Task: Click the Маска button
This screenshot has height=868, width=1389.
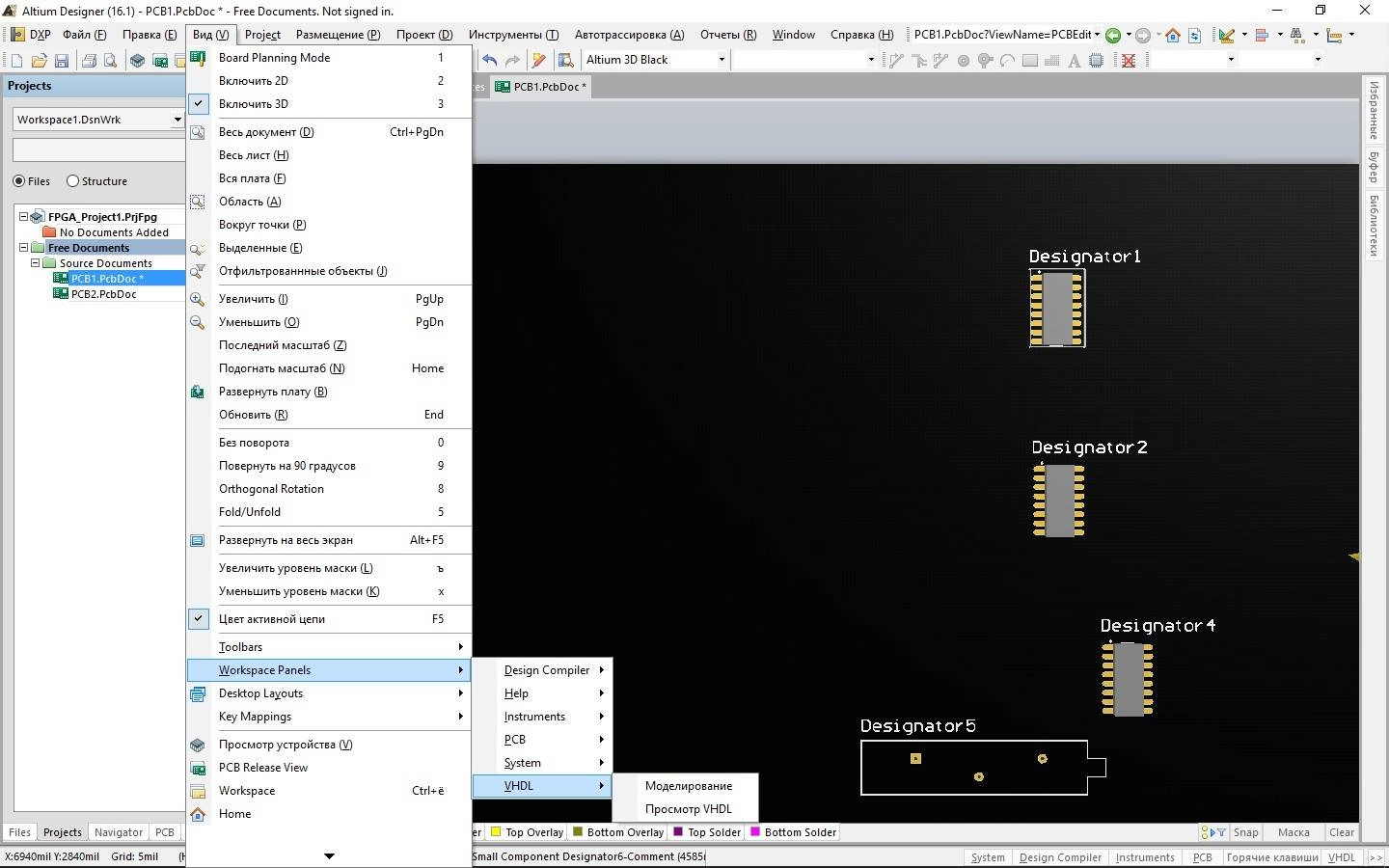Action: (x=1294, y=832)
